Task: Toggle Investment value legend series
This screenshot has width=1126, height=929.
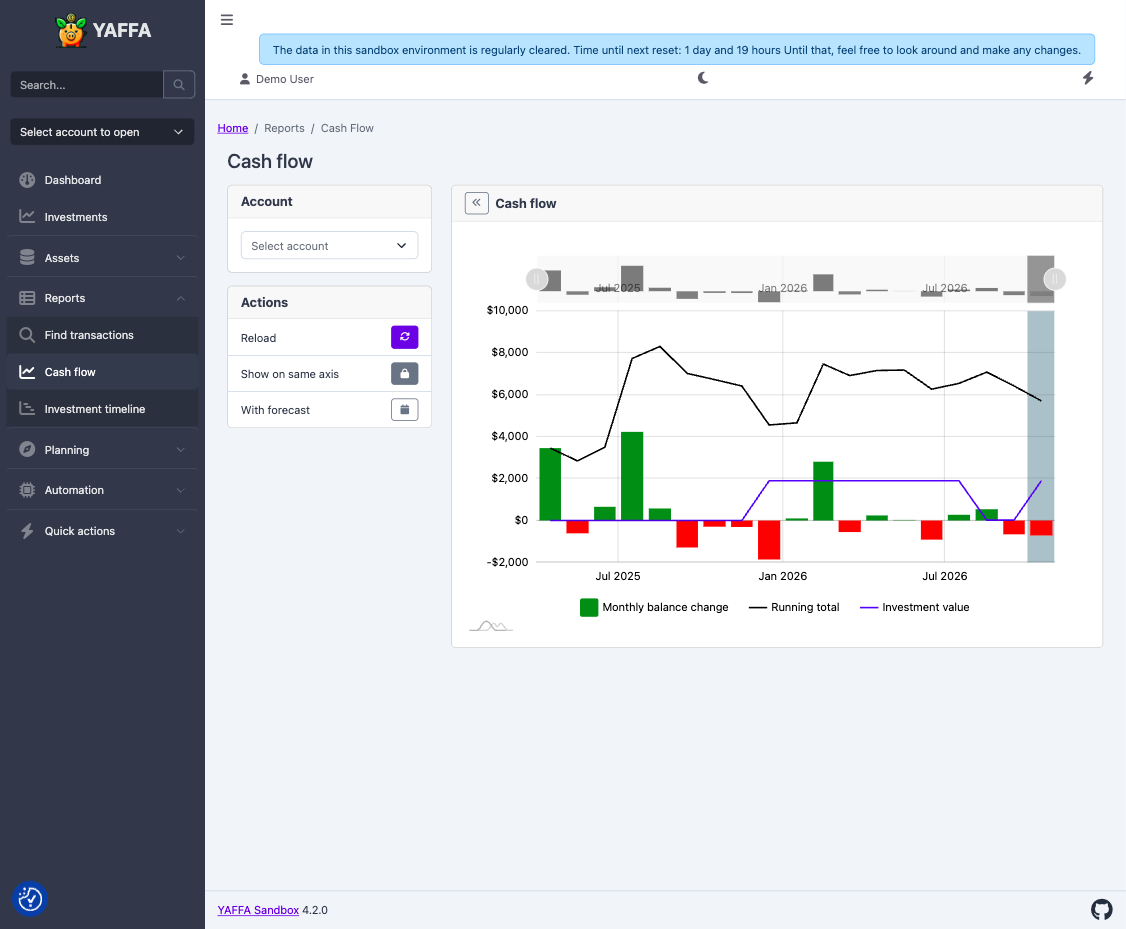Action: point(915,607)
